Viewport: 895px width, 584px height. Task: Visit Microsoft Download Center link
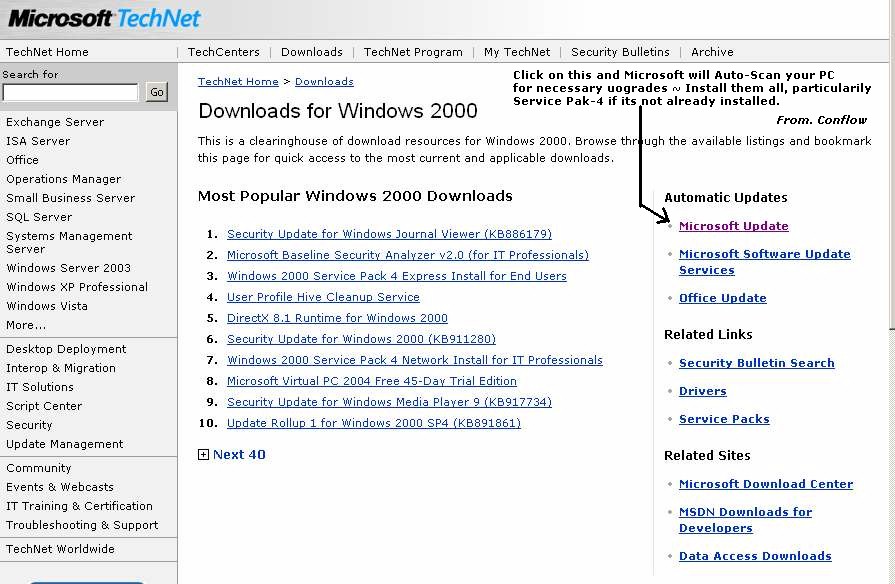click(766, 484)
